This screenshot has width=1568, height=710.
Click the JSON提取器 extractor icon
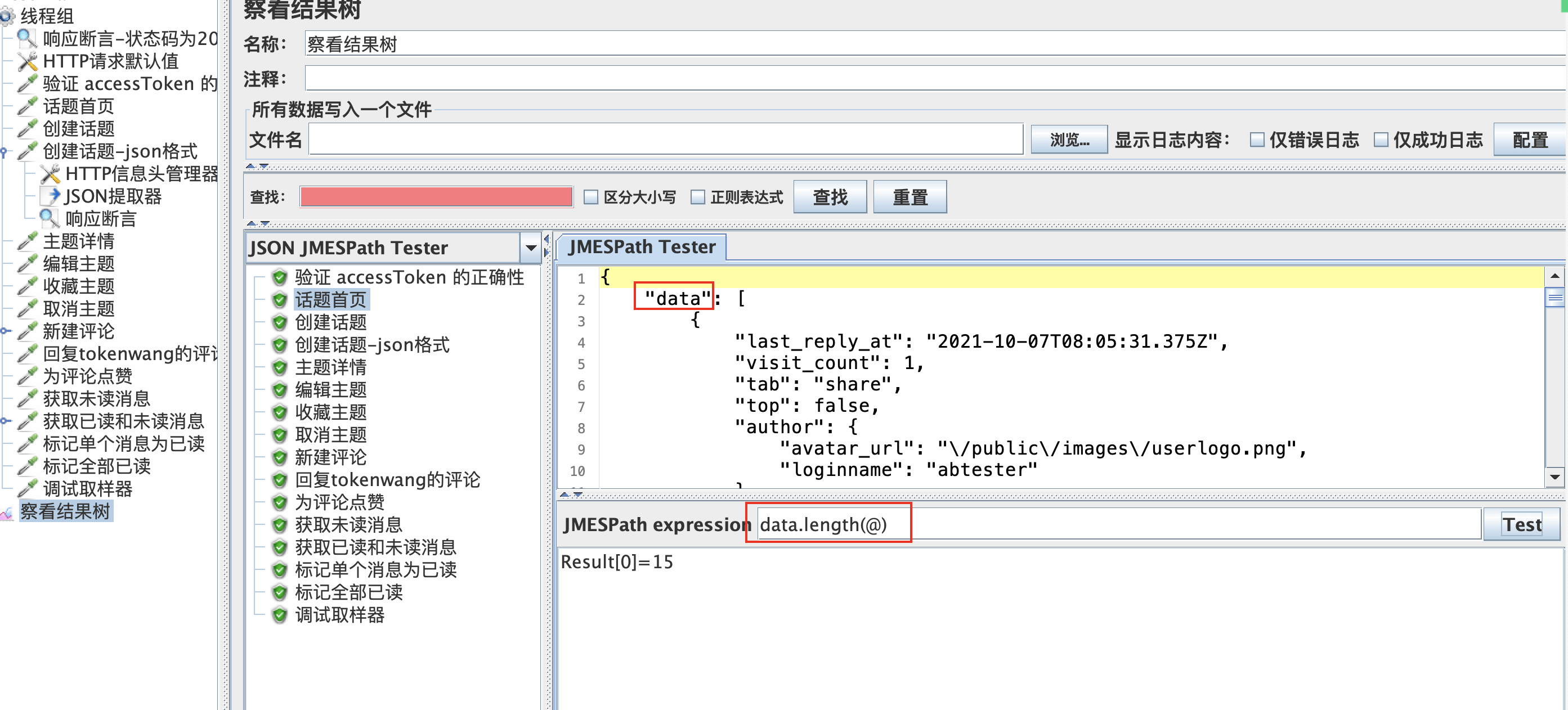click(51, 196)
